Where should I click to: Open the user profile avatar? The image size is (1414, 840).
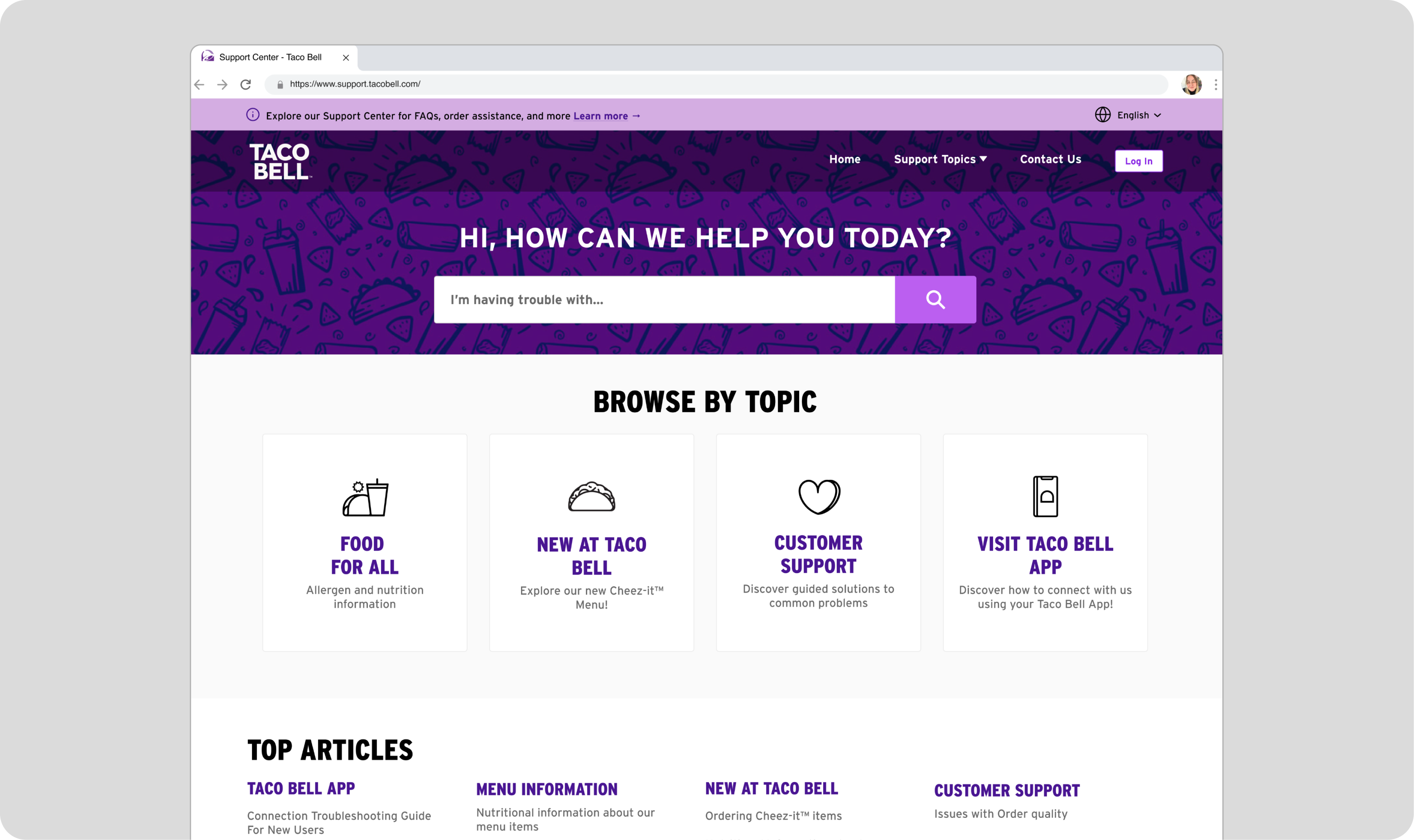coord(1191,84)
